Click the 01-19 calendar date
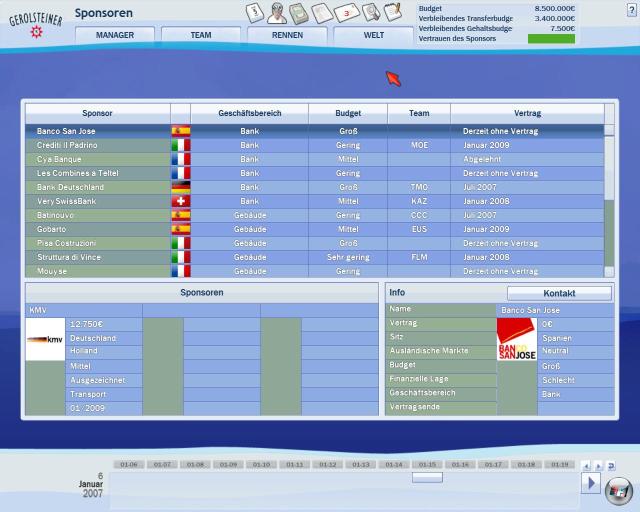Image resolution: width=640 pixels, height=512 pixels. [560, 465]
